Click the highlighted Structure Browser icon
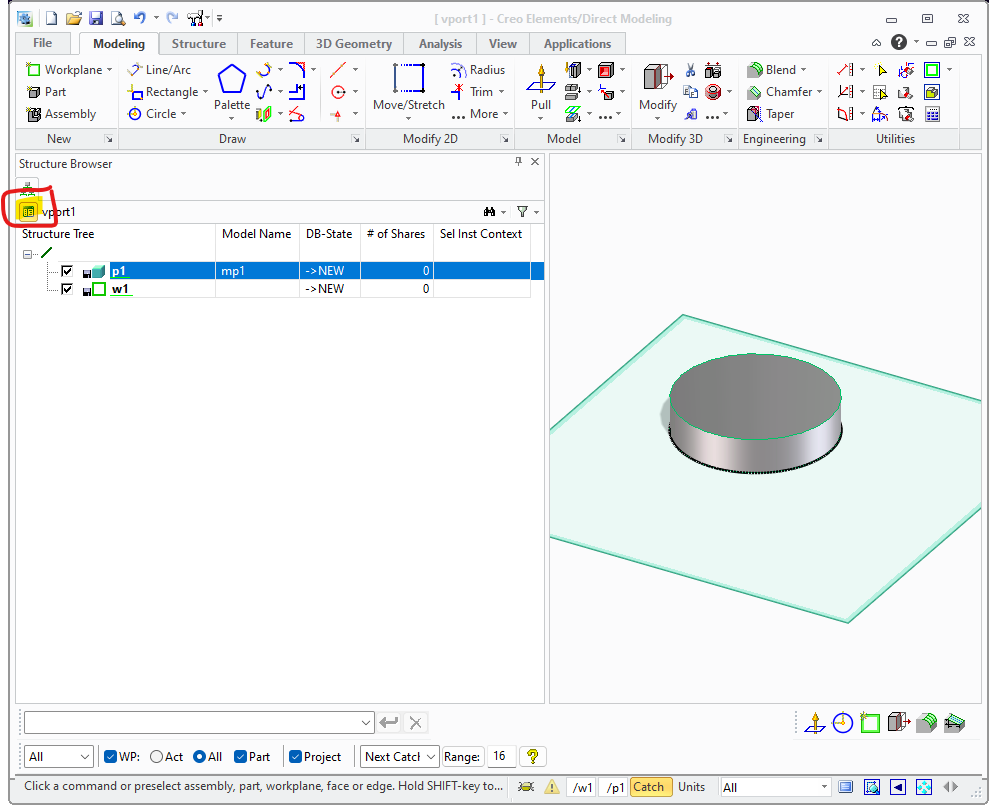 (29, 211)
